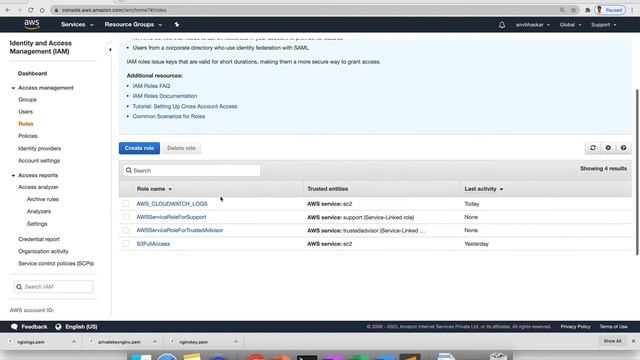This screenshot has height=360, width=640.
Task: Close the downloads bar
Action: (x=633, y=341)
